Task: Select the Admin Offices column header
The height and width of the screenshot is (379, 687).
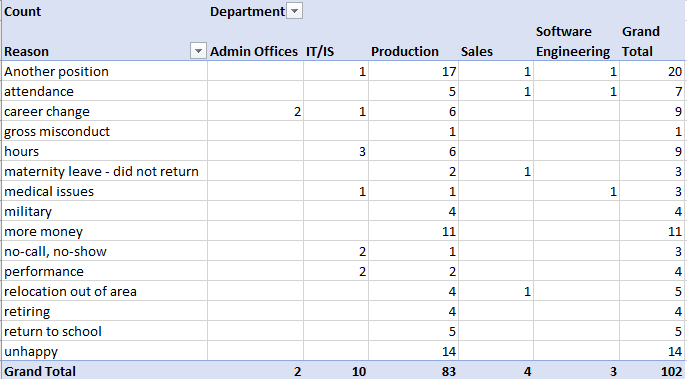Action: (x=255, y=51)
